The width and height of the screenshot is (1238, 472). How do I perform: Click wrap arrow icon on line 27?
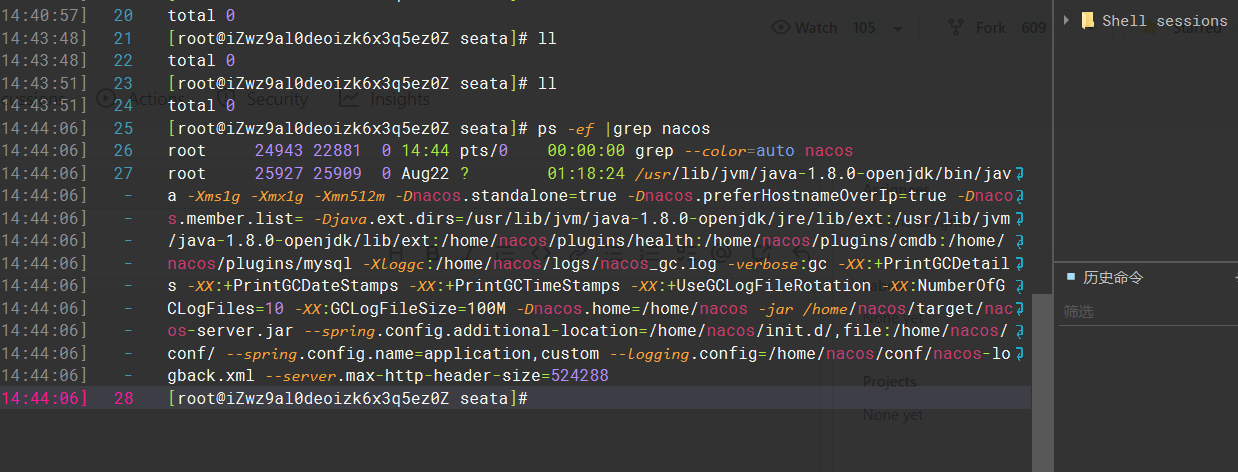click(1020, 174)
